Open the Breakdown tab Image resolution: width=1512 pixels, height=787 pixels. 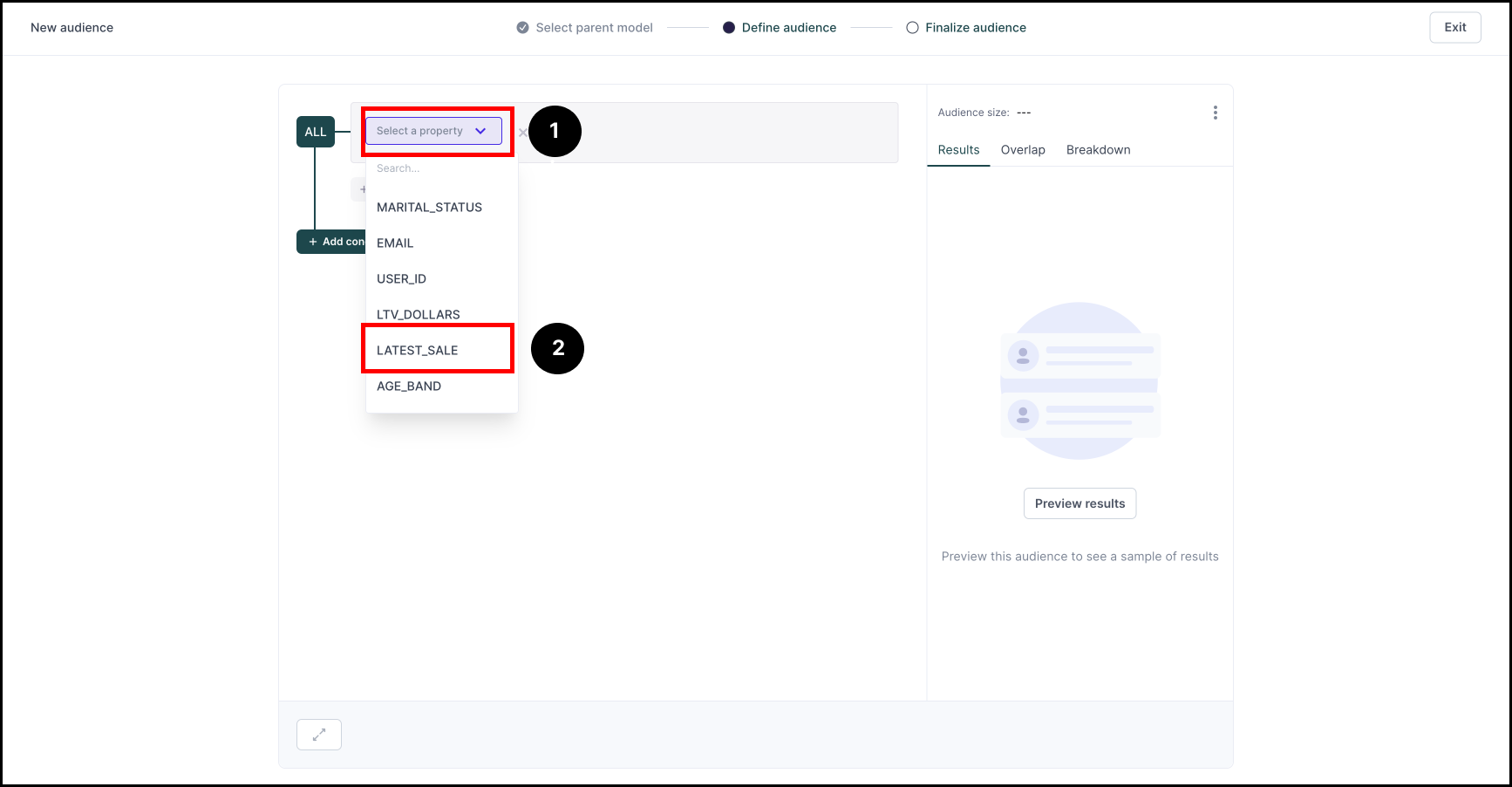click(x=1098, y=150)
